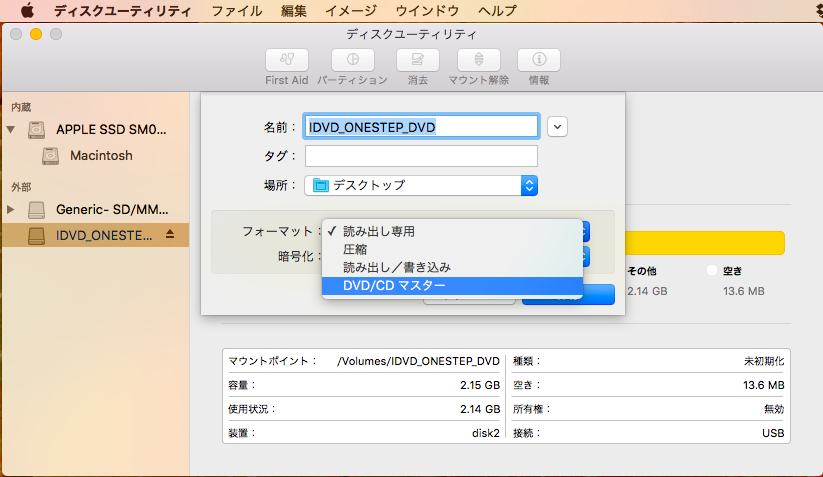This screenshot has height=477, width=823.
Task: Open the イメージ menu
Action: pyautogui.click(x=351, y=10)
